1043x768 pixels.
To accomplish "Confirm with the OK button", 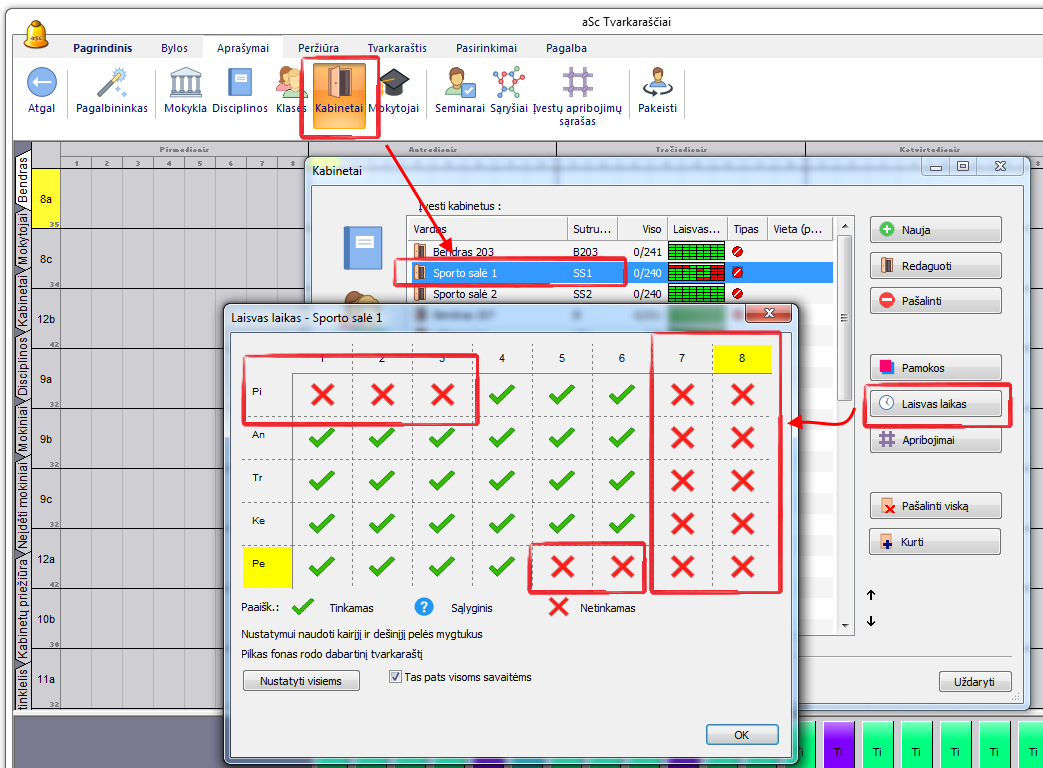I will pos(741,735).
